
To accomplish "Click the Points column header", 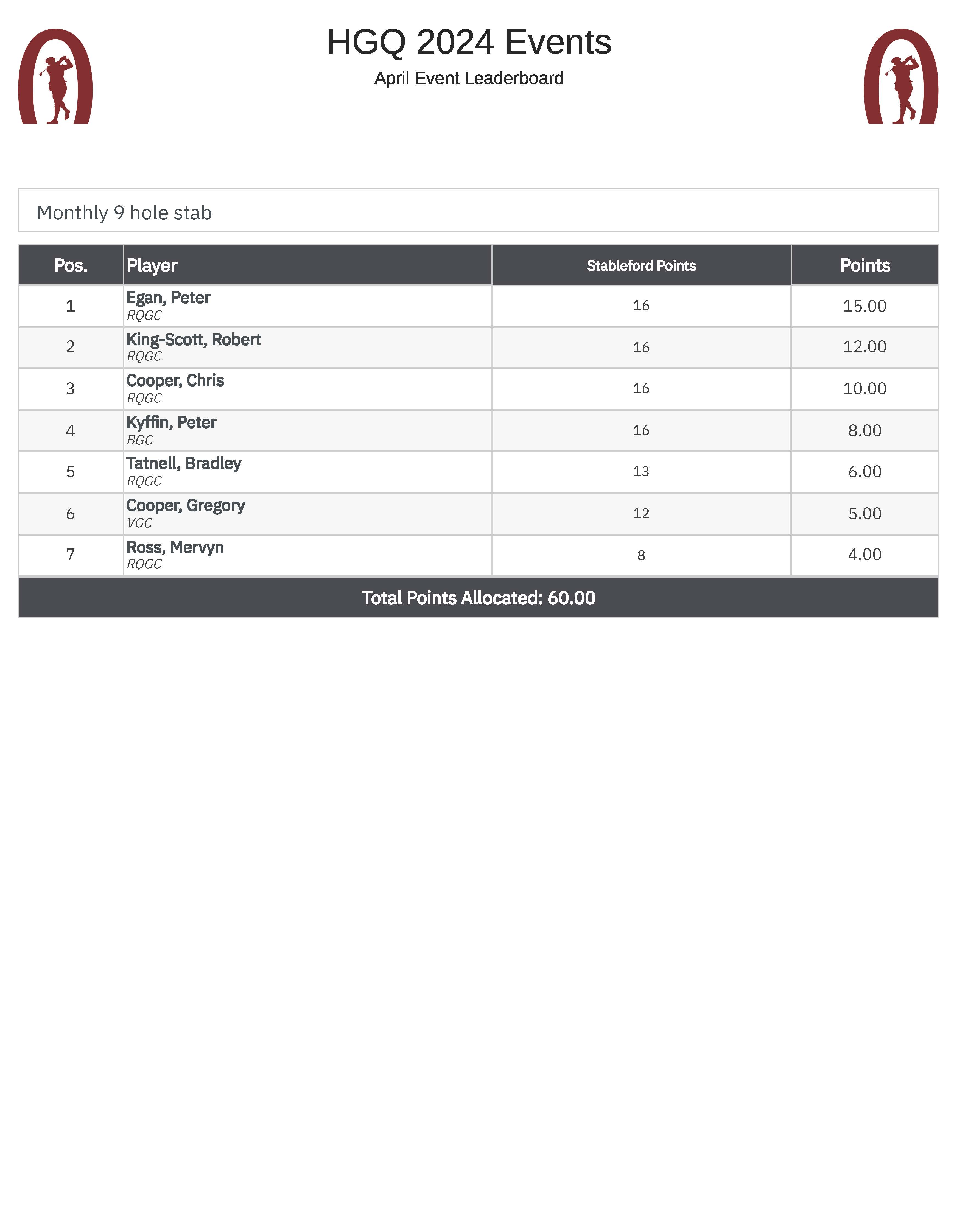I will pos(864,265).
